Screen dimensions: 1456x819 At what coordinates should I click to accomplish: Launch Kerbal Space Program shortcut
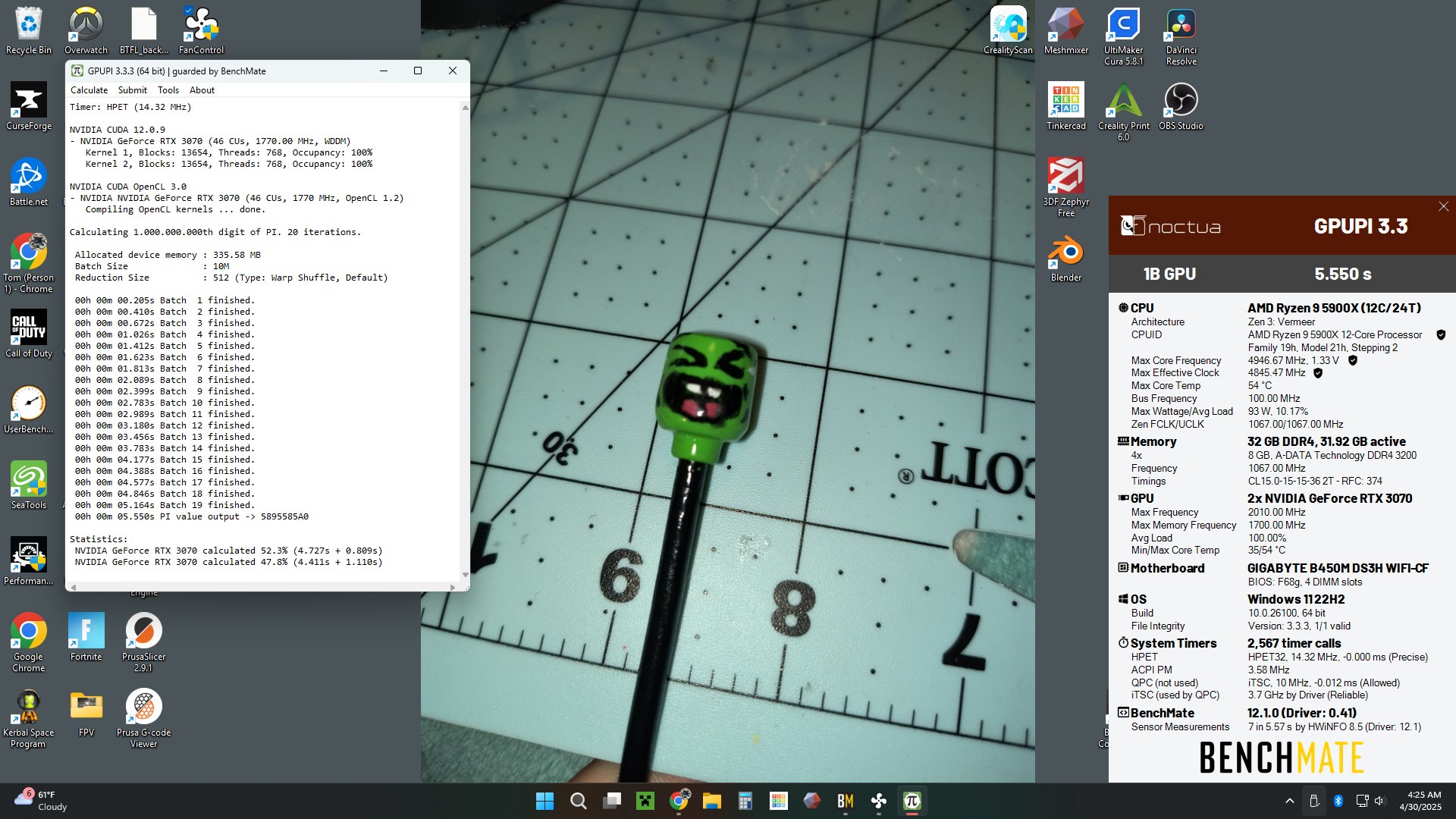coord(29,718)
